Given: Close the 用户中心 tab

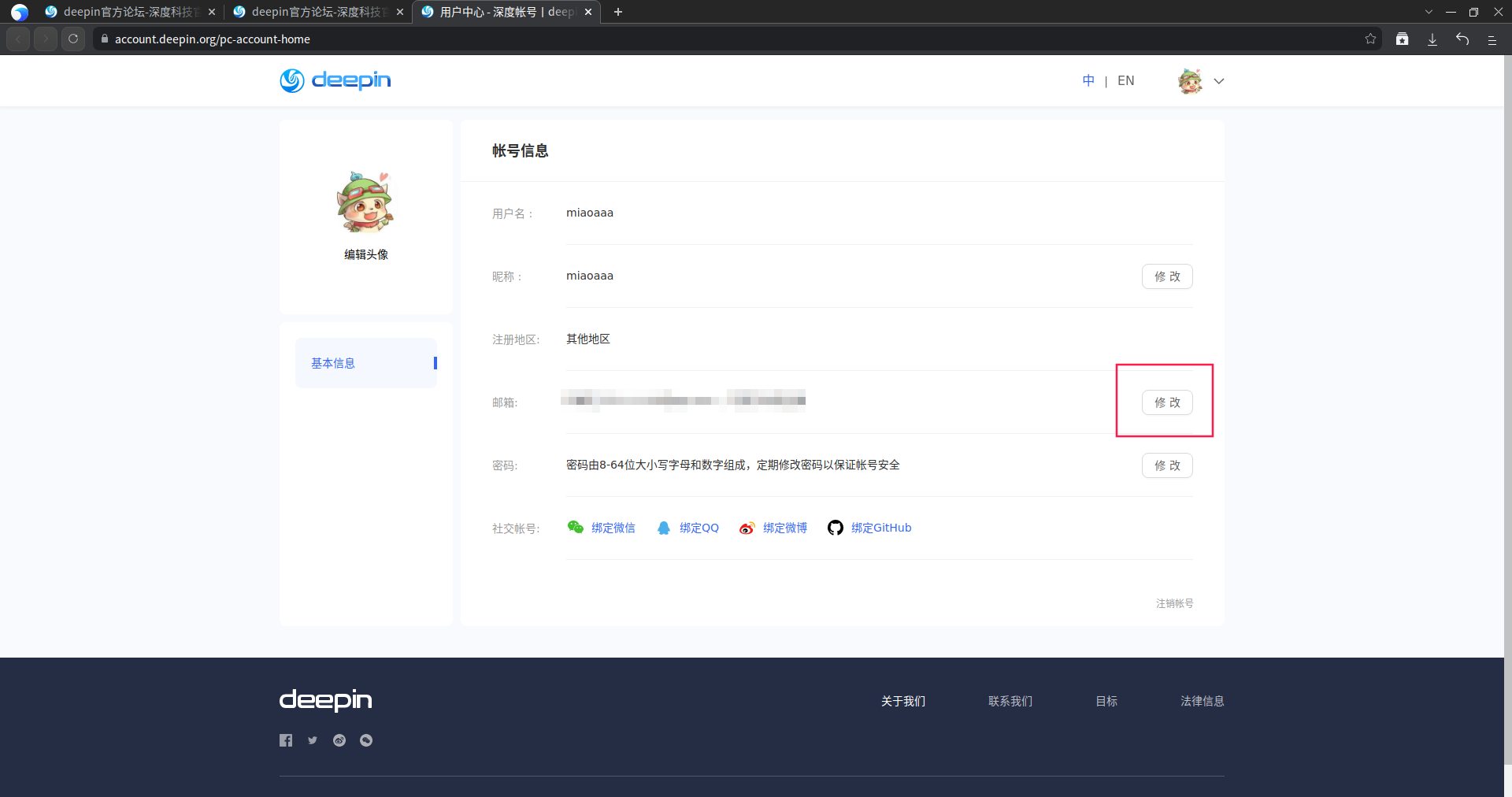Looking at the screenshot, I should 588,12.
